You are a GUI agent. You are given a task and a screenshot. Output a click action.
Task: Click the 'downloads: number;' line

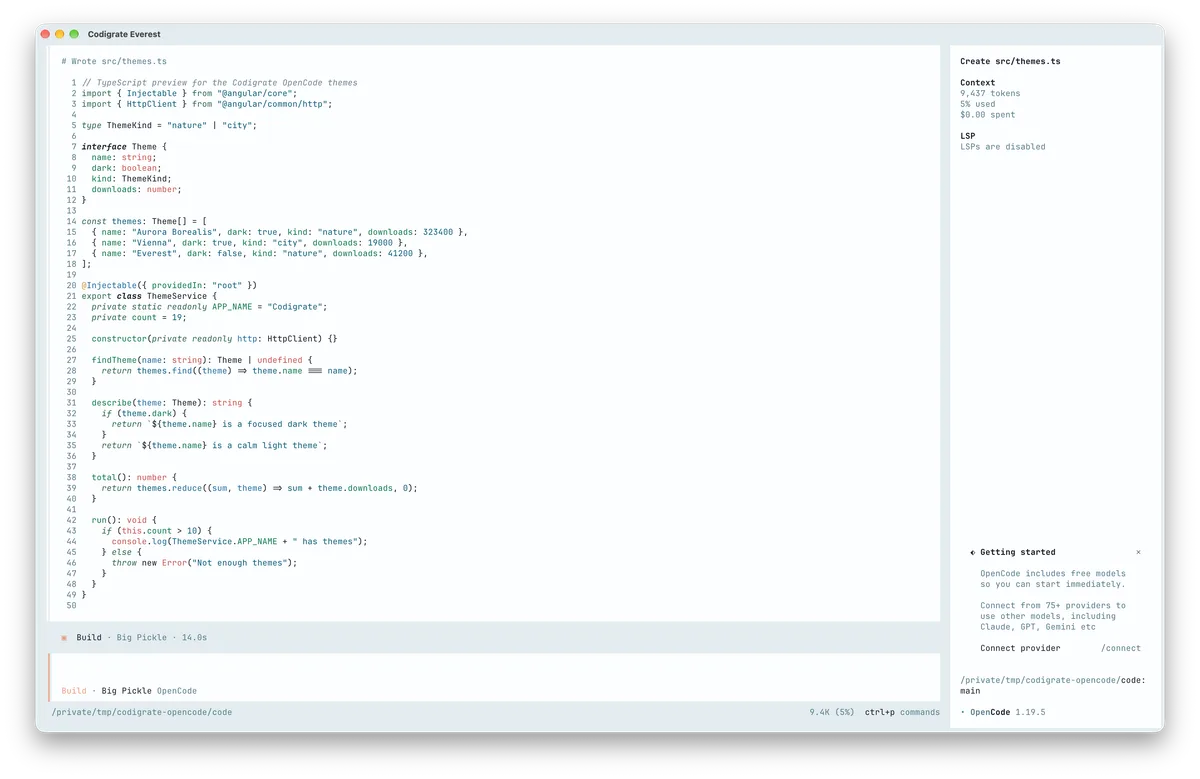(x=137, y=189)
